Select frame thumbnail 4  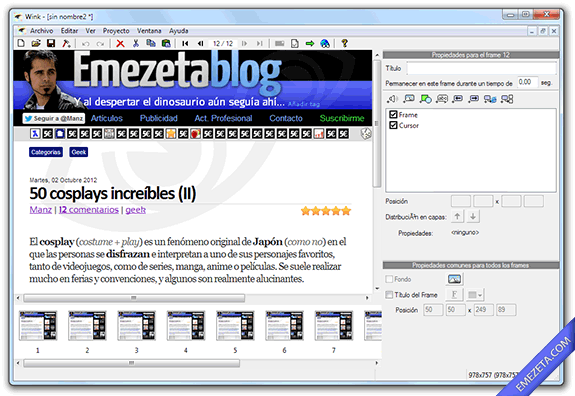click(x=186, y=326)
